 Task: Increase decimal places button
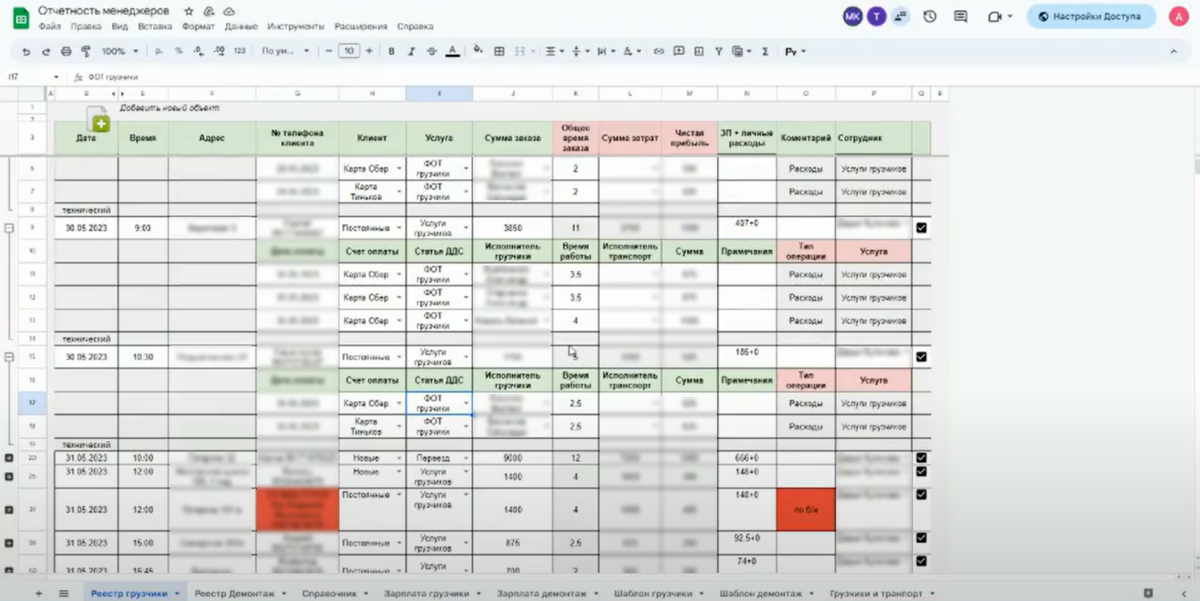pyautogui.click(x=218, y=51)
